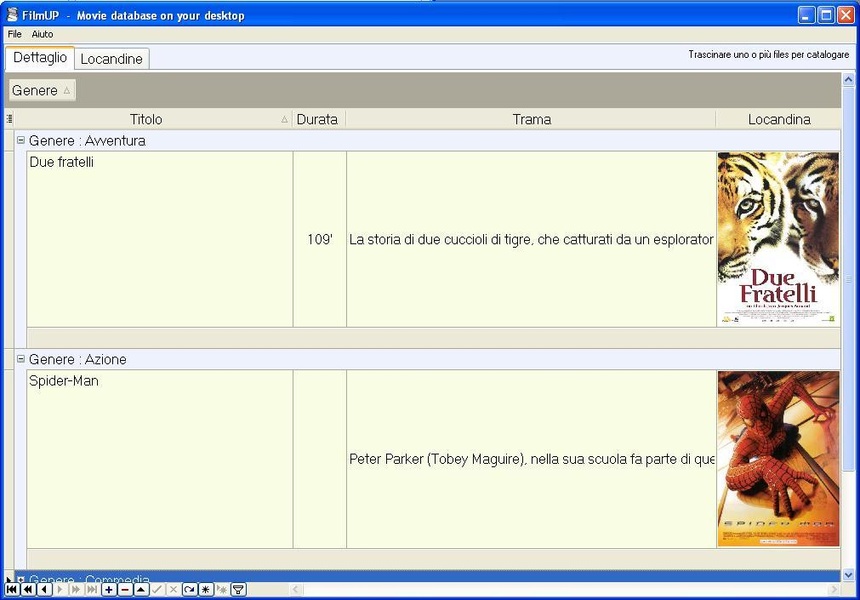Minimize the FilmUP window
This screenshot has width=860, height=600.
[x=806, y=15]
